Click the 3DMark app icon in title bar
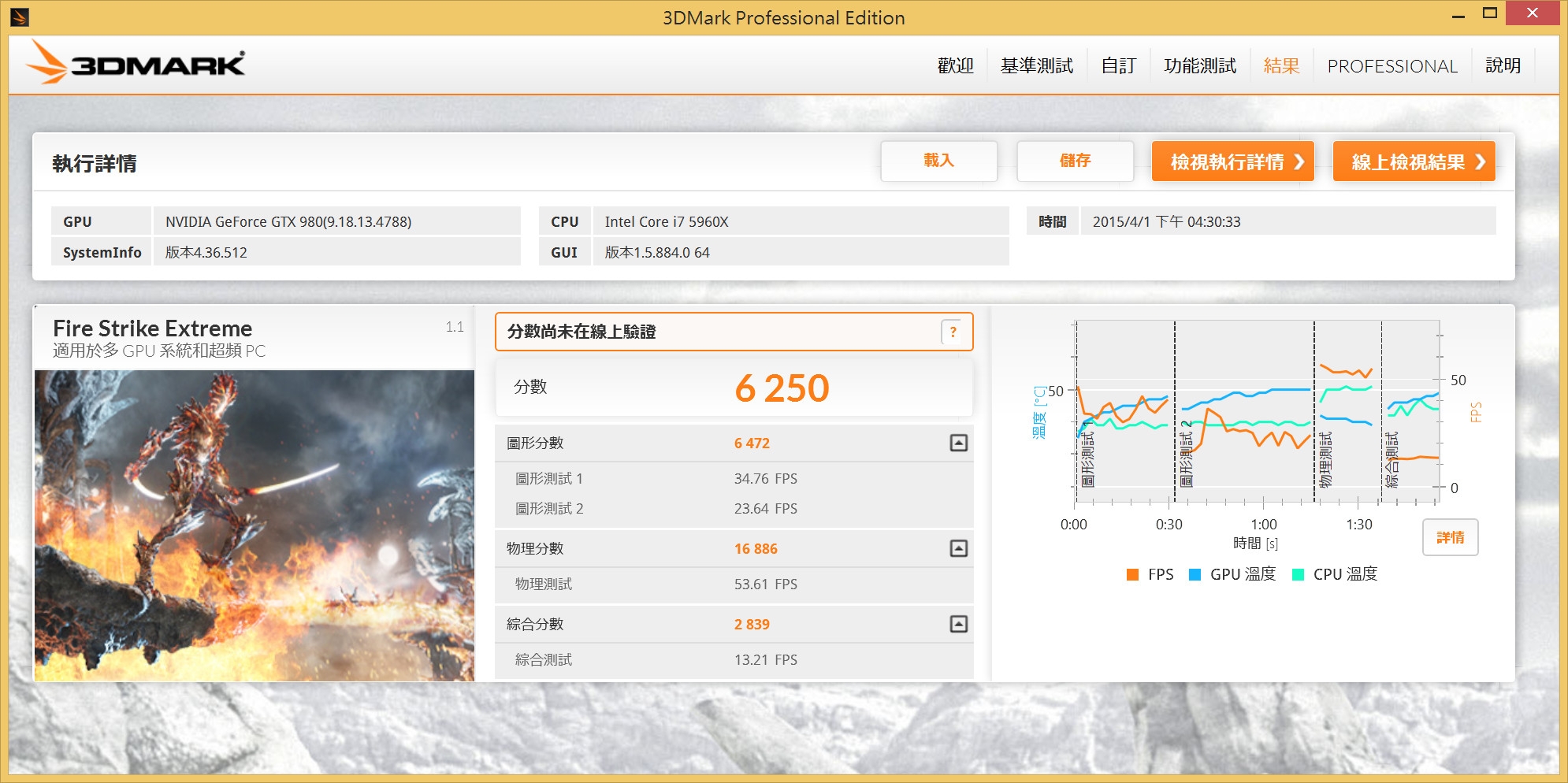Image resolution: width=1568 pixels, height=783 pixels. tap(20, 17)
